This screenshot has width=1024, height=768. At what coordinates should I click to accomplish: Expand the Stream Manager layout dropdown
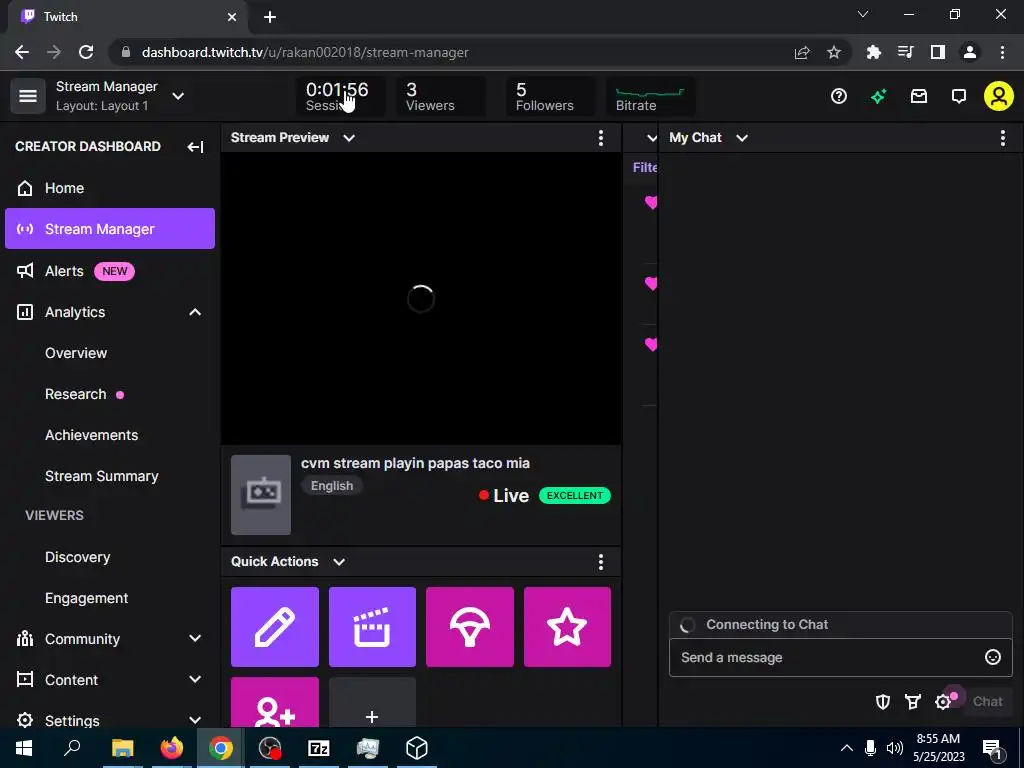[178, 96]
